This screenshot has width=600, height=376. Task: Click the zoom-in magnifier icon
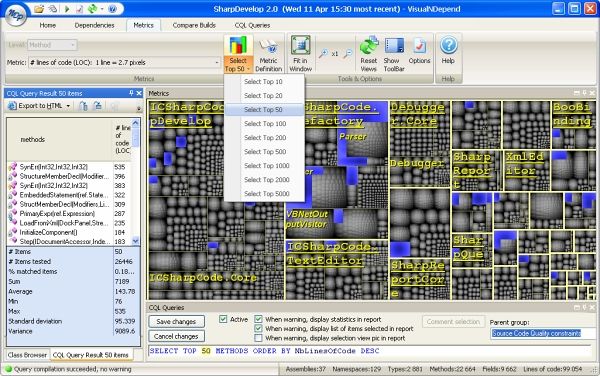(323, 54)
